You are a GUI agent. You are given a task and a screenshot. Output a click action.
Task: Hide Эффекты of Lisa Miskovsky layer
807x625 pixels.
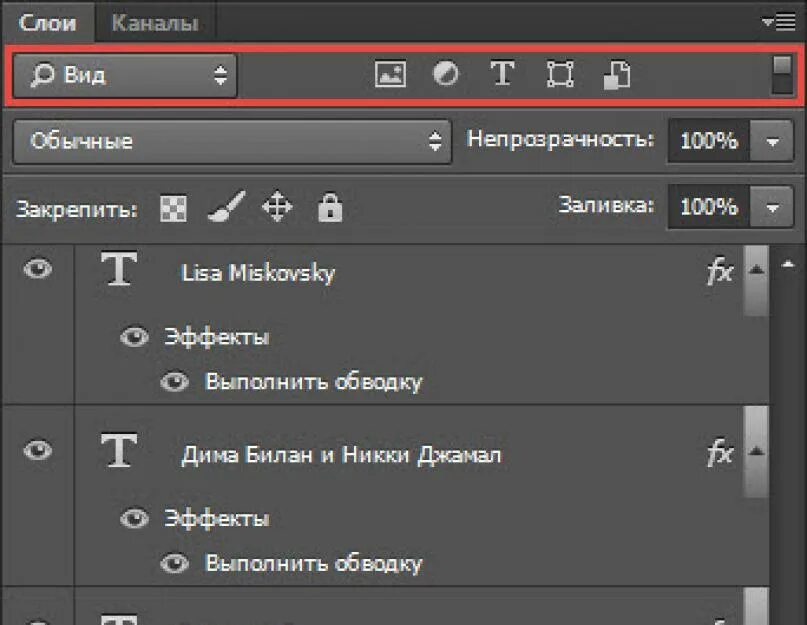click(134, 337)
